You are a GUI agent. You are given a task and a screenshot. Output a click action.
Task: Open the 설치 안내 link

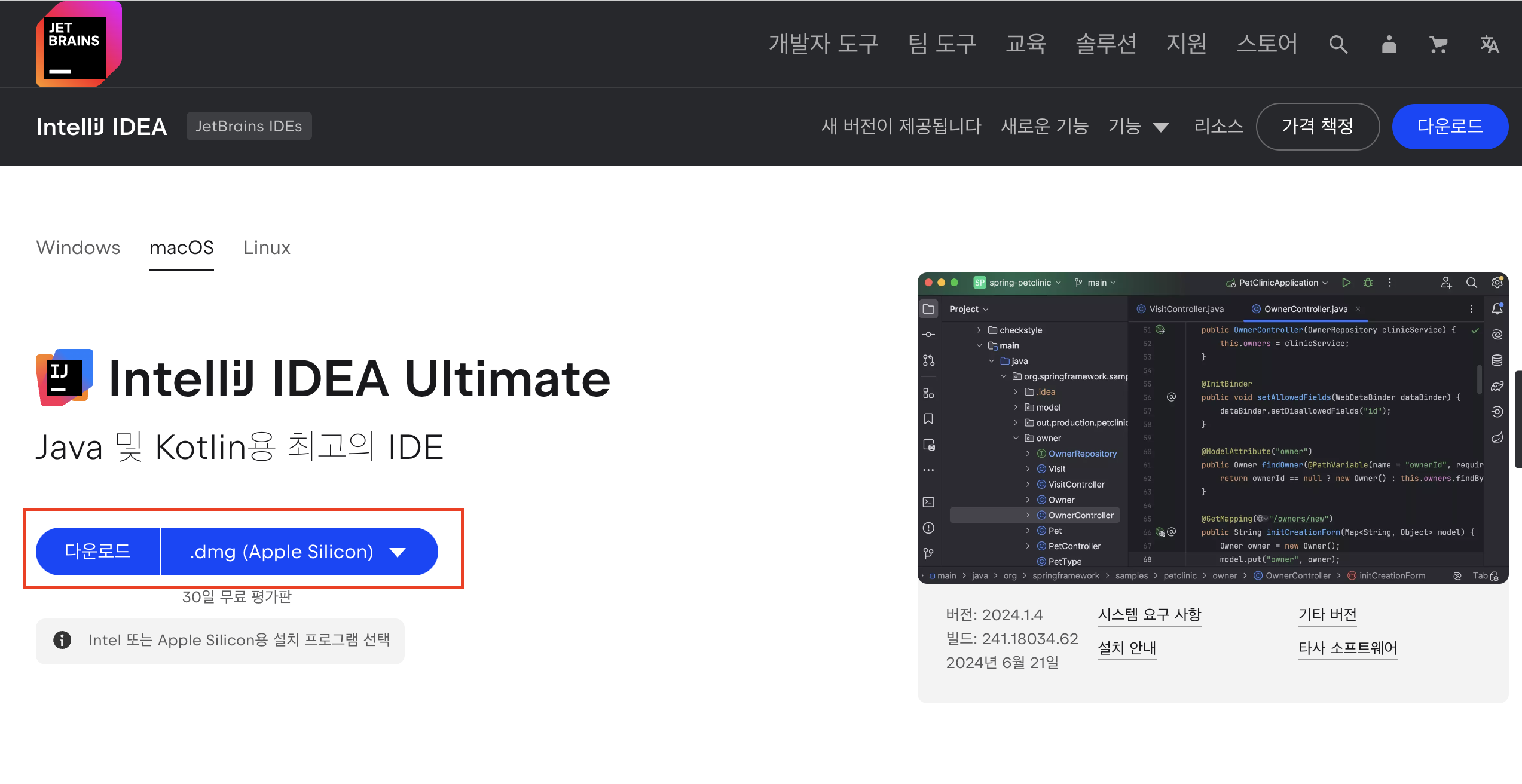(x=1127, y=648)
